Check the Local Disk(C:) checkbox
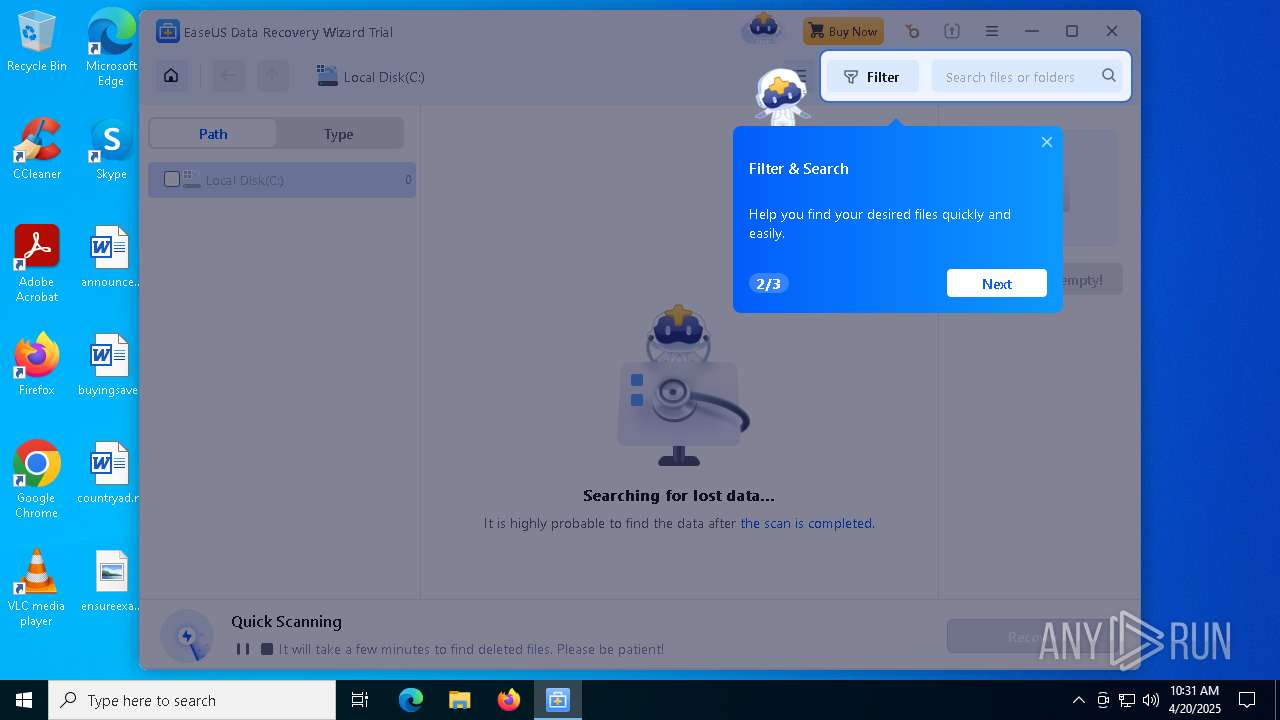 (172, 179)
